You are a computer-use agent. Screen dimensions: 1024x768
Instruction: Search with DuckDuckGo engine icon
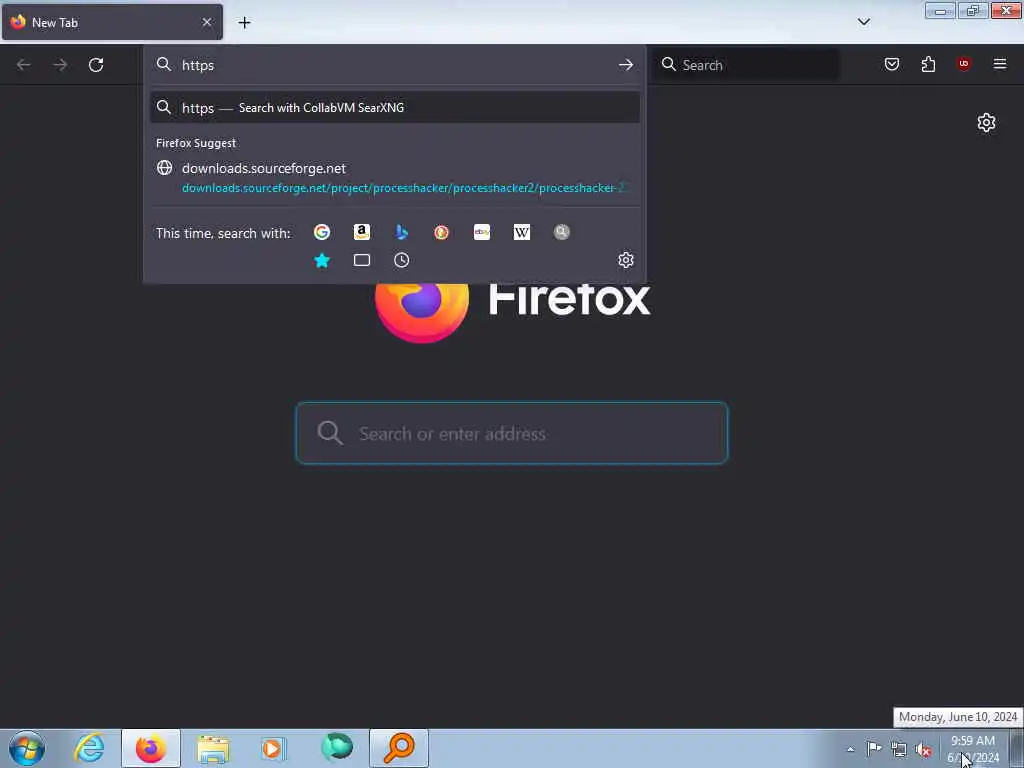click(x=441, y=232)
